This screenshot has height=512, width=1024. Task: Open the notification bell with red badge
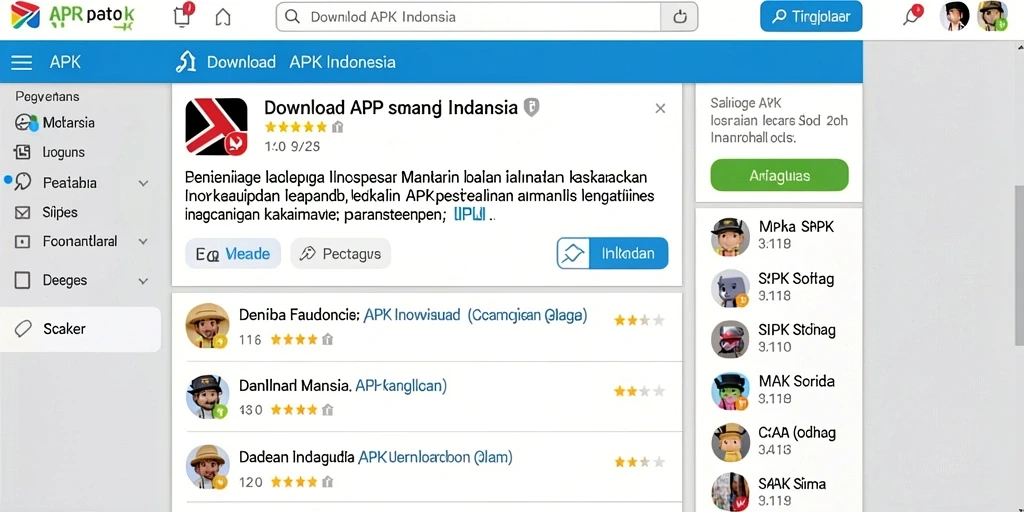[912, 16]
